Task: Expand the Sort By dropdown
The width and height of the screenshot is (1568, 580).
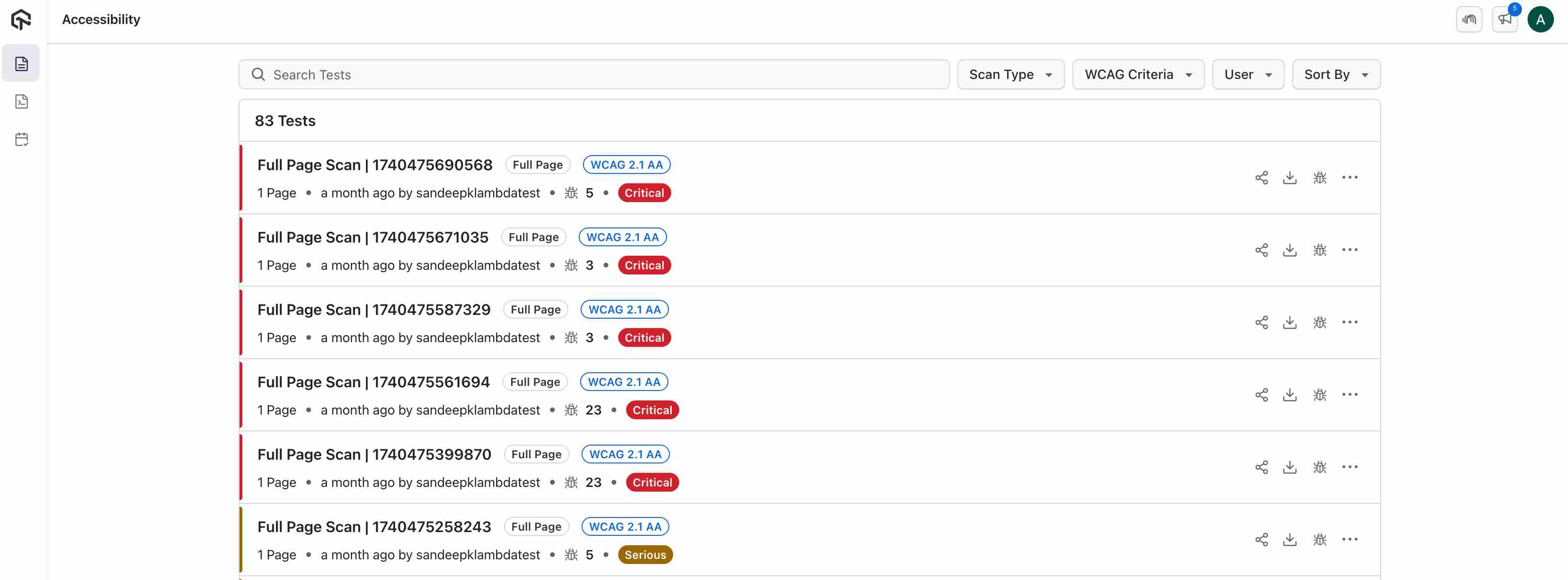Action: pyautogui.click(x=1335, y=75)
